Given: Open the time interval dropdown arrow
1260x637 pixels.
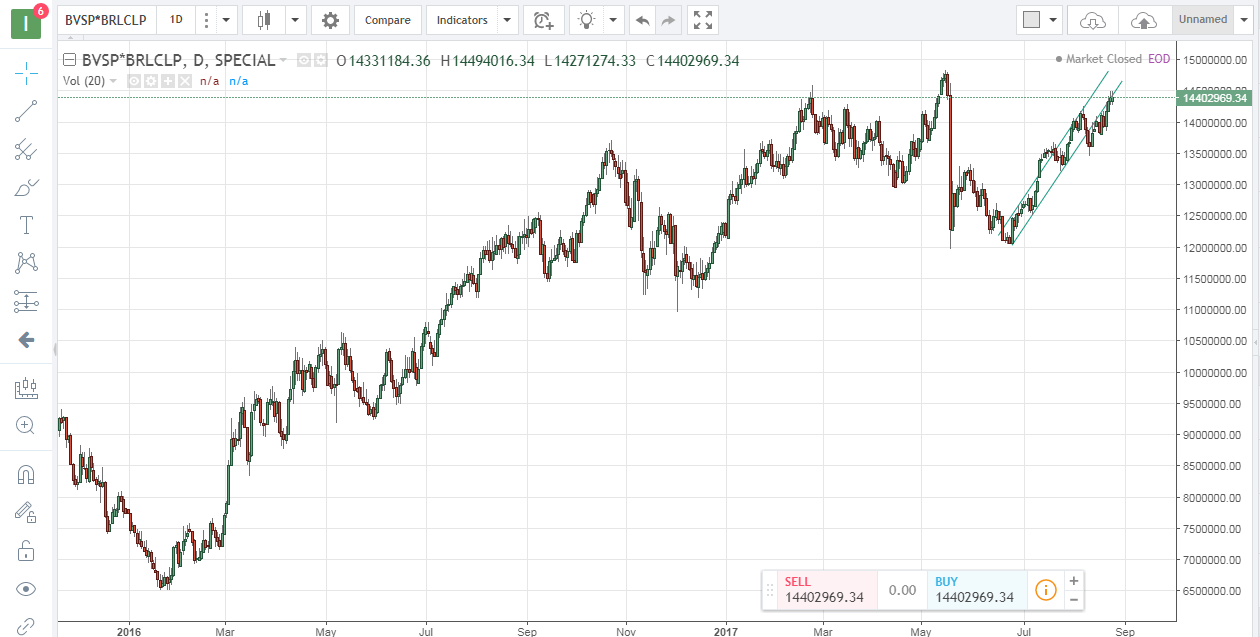Looking at the screenshot, I should pyautogui.click(x=228, y=20).
